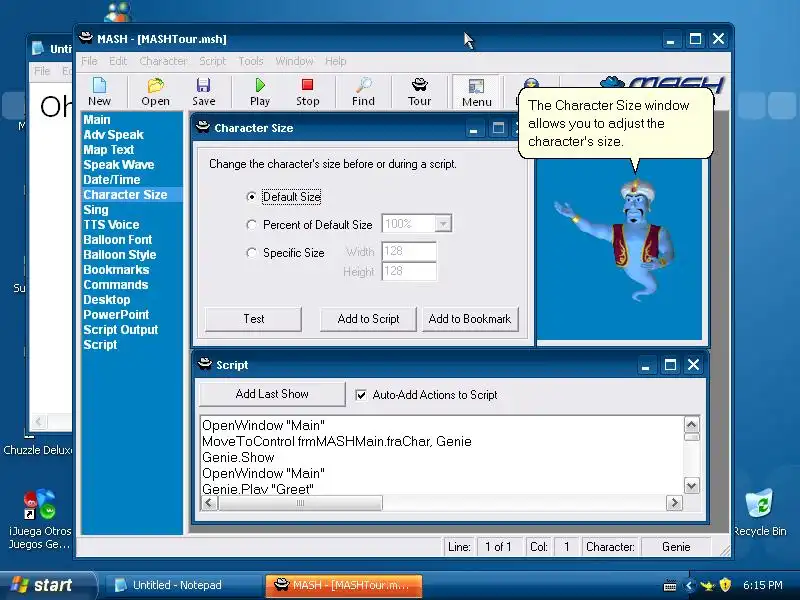Click the Open folder toolbar icon
This screenshot has height=600, width=800.
pos(156,85)
